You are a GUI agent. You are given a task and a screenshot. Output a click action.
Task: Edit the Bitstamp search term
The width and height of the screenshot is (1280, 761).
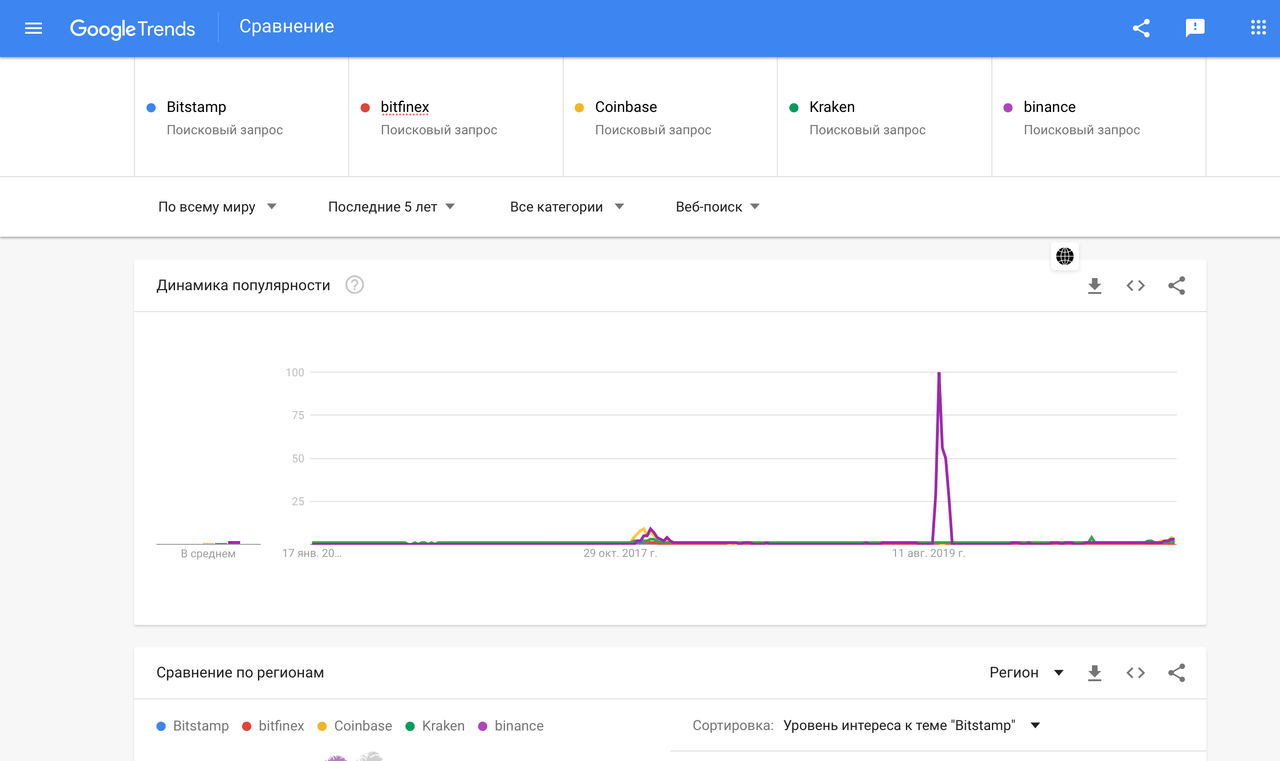[x=241, y=117]
